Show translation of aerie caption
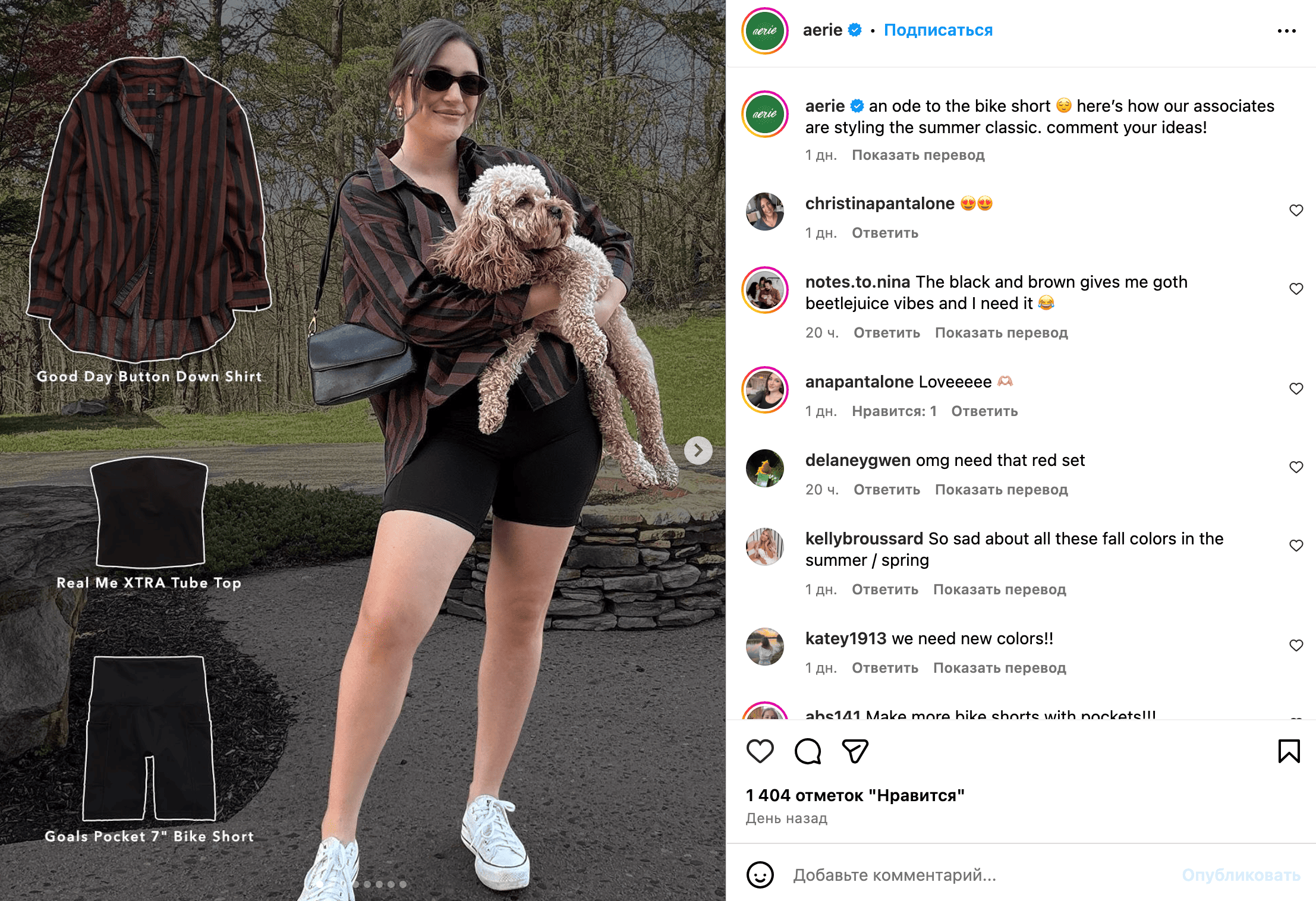Viewport: 1316px width, 901px height. tap(918, 155)
